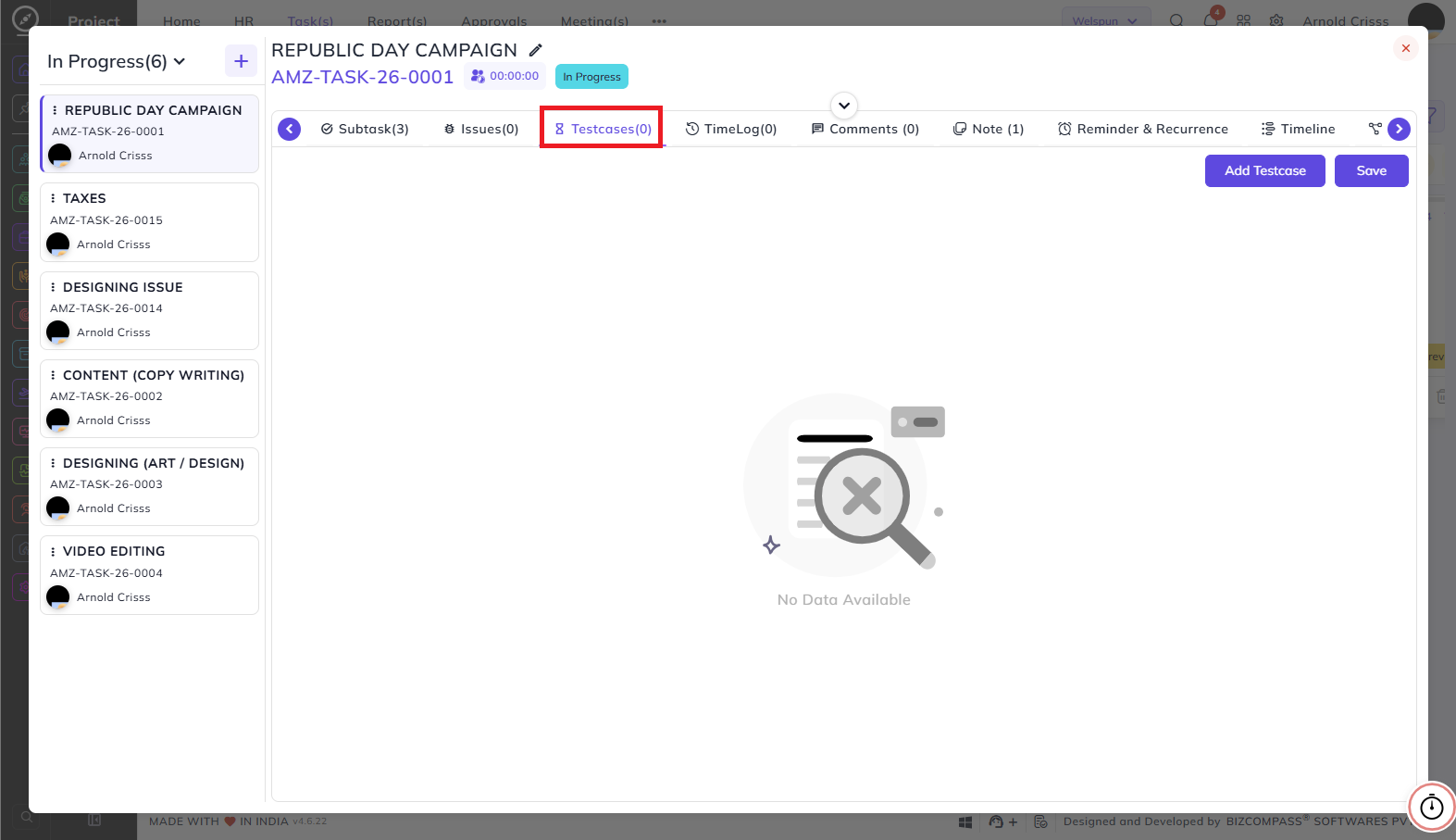
Task: Click the In Progress status badge
Action: coord(591,77)
